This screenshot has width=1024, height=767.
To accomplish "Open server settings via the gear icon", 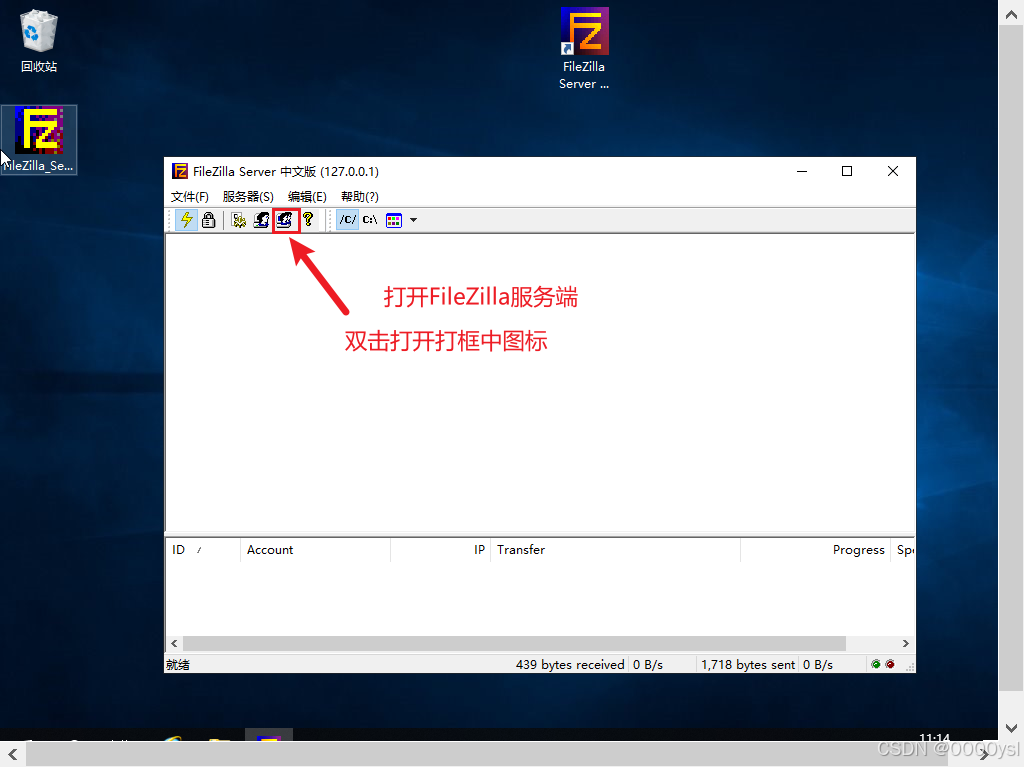I will [238, 220].
